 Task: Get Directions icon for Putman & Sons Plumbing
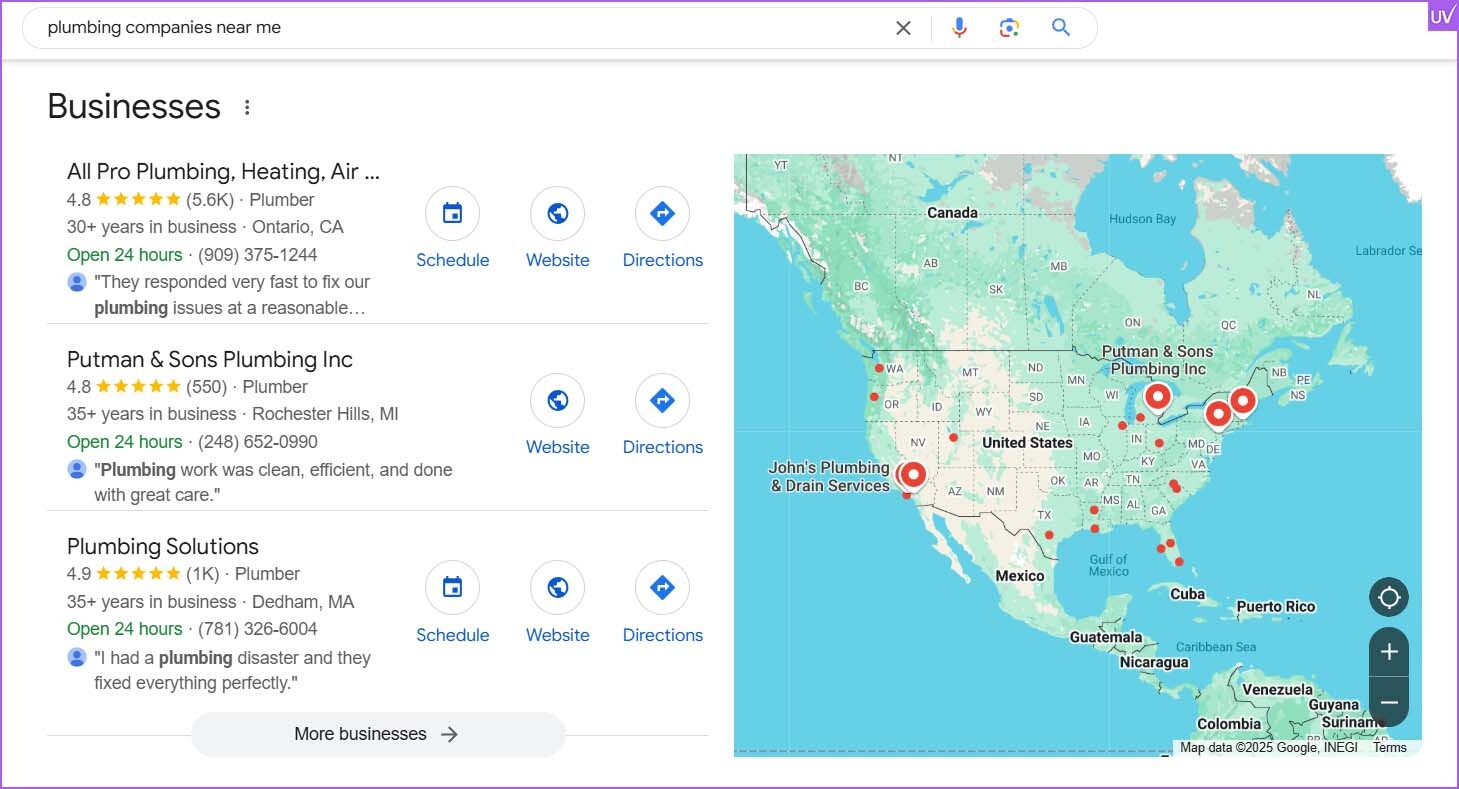coord(662,401)
